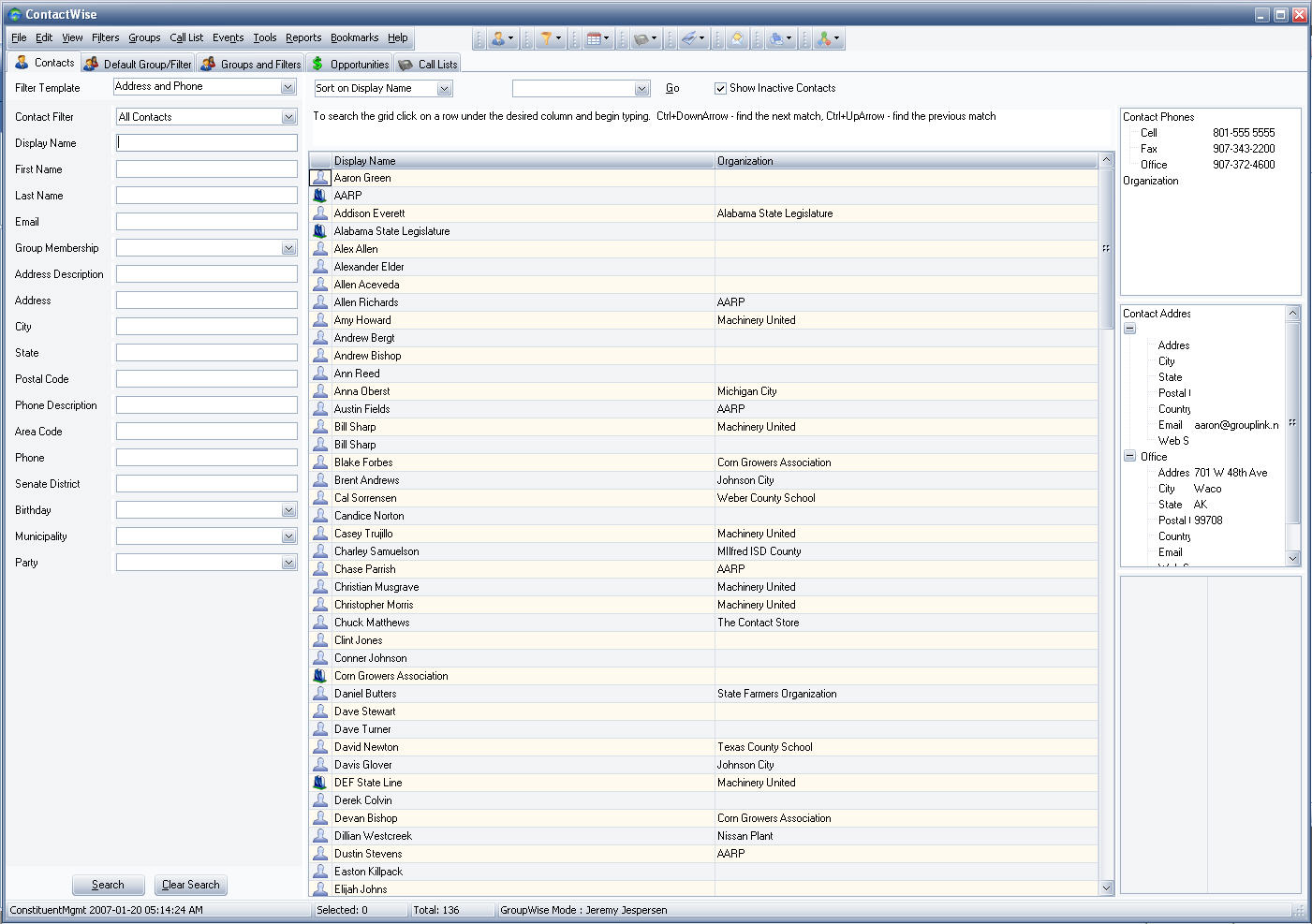Select the Dillian Westcreek contact row
This screenshot has width=1312, height=924.
pos(703,836)
